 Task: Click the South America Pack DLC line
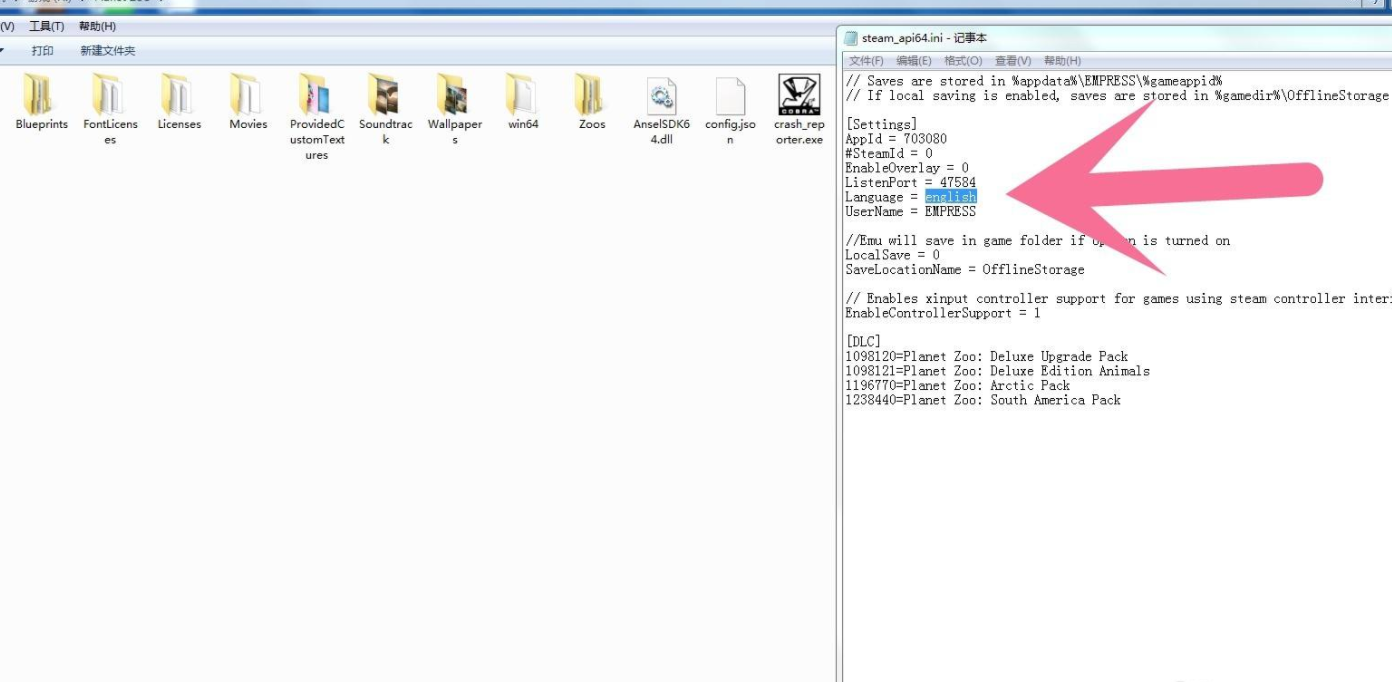click(983, 400)
